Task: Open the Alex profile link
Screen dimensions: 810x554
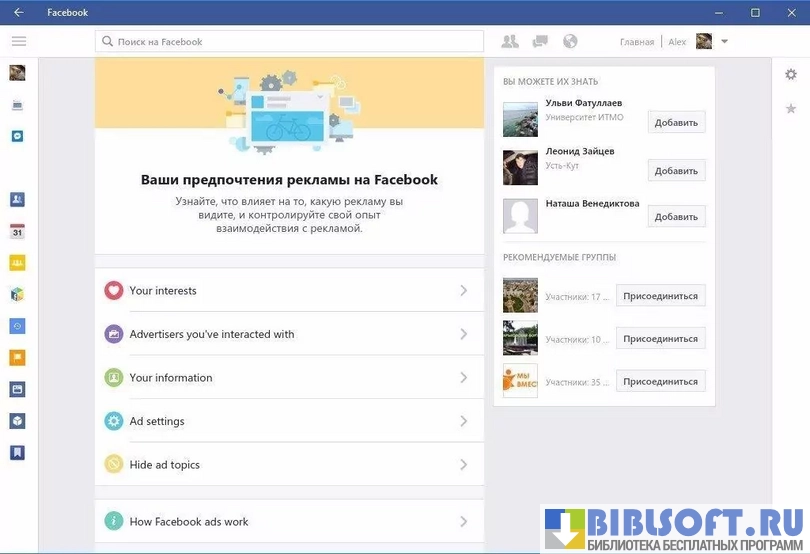Action: [677, 42]
